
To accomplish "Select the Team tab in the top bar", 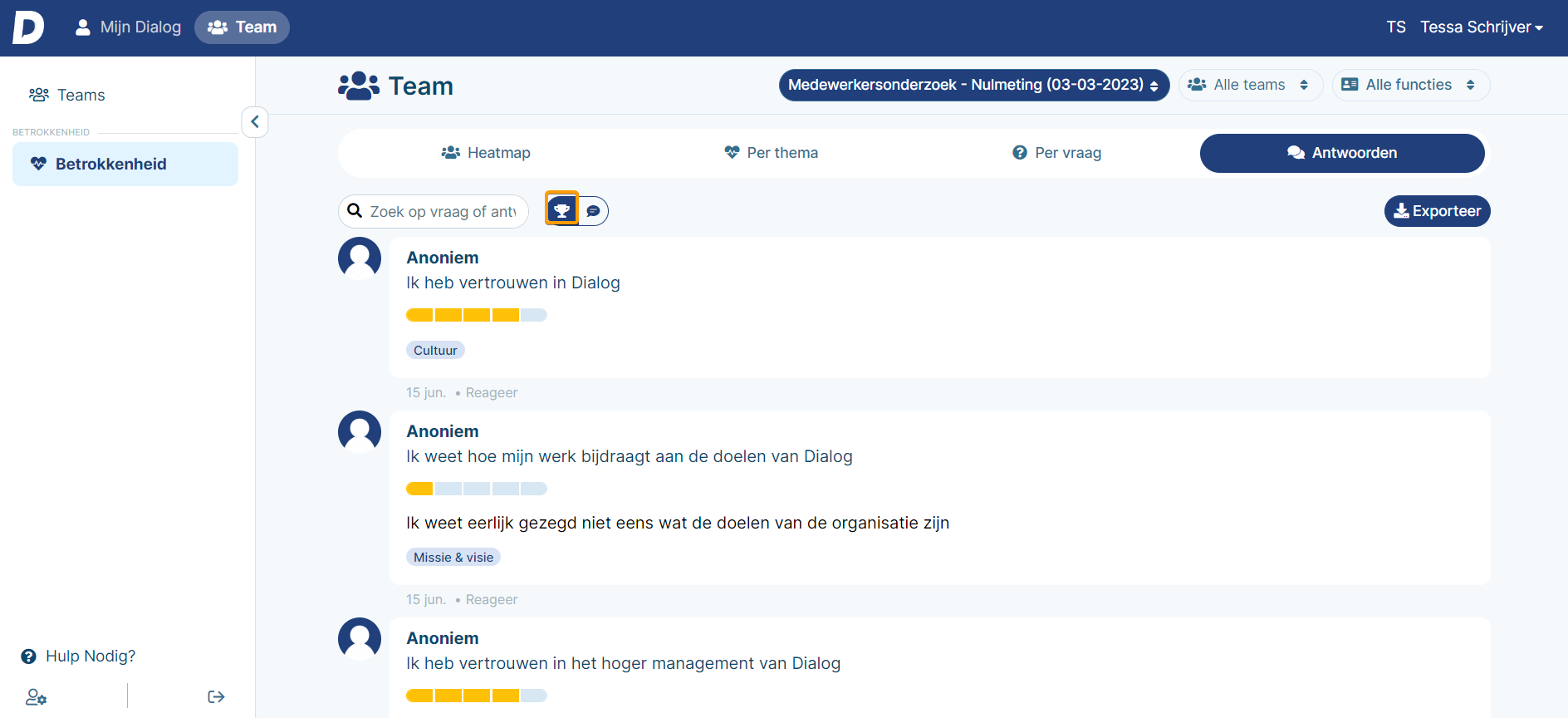I will (242, 27).
